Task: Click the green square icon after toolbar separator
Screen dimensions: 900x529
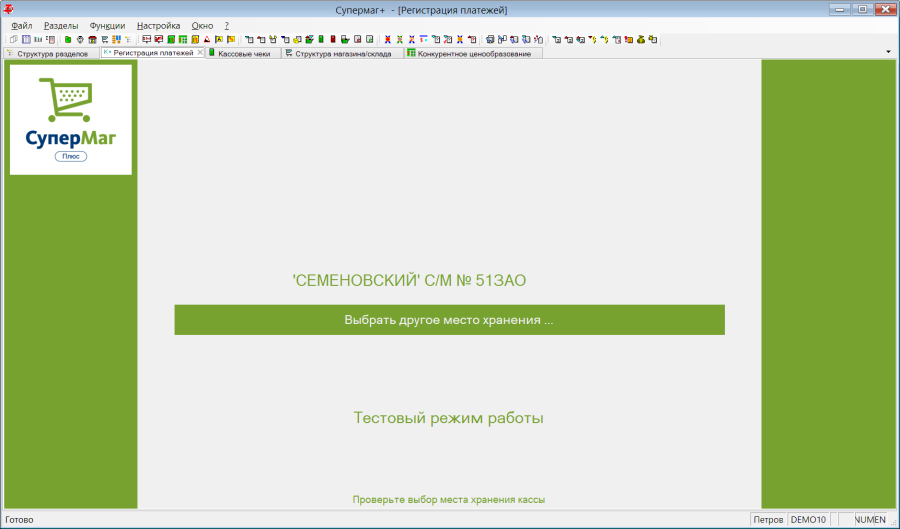Action: pyautogui.click(x=68, y=40)
